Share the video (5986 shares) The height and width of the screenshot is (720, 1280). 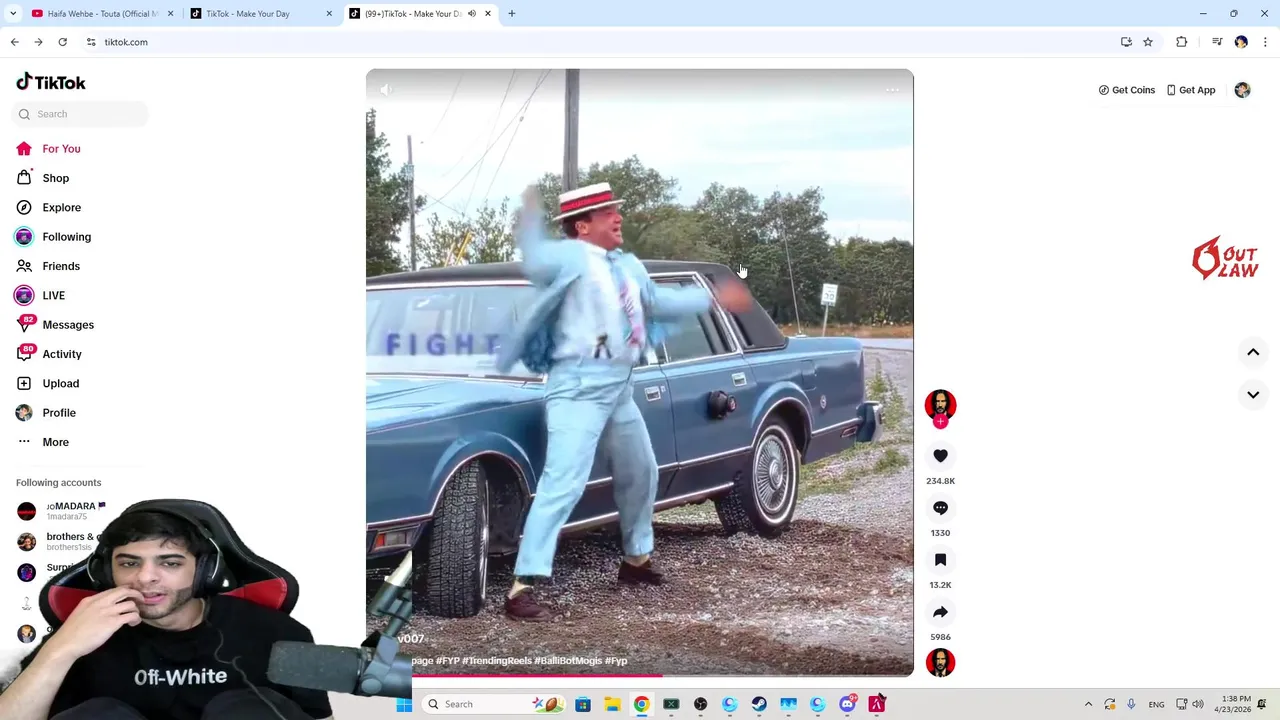(x=940, y=612)
